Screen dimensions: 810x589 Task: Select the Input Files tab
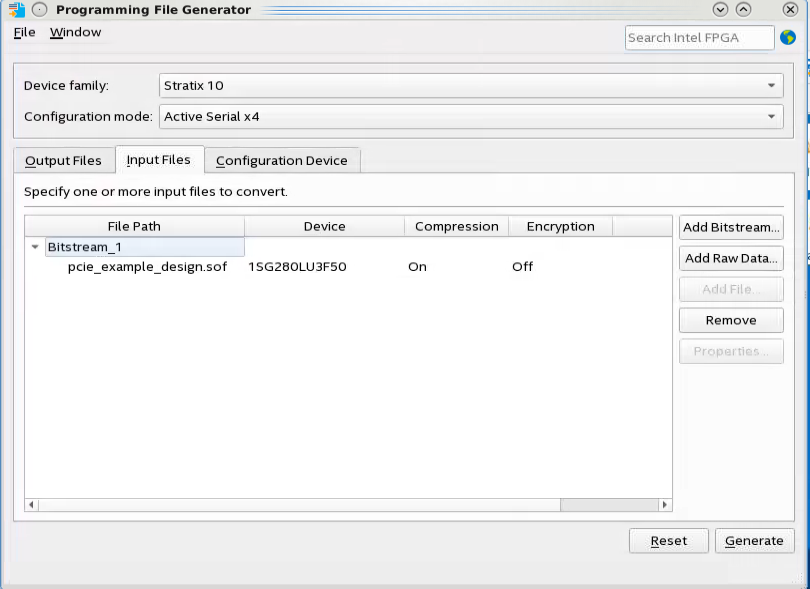(x=159, y=160)
